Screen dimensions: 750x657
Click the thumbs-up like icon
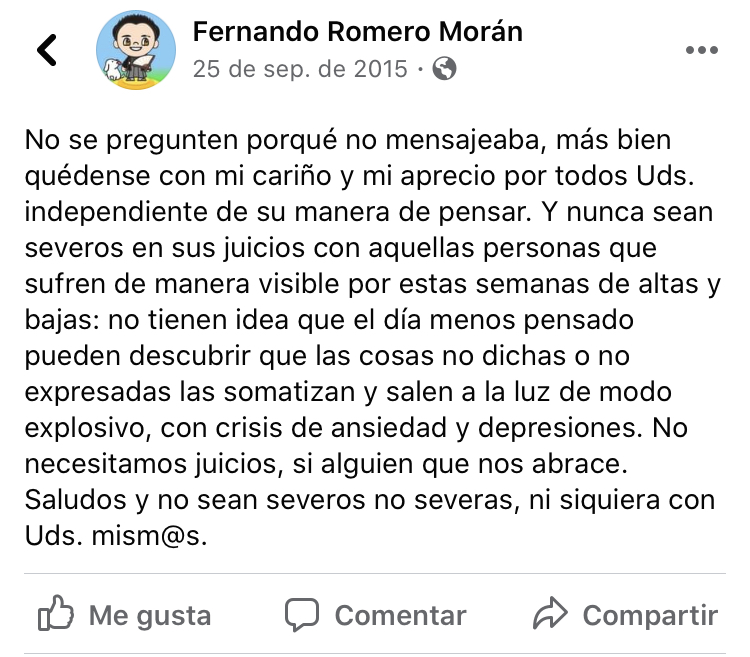click(54, 614)
